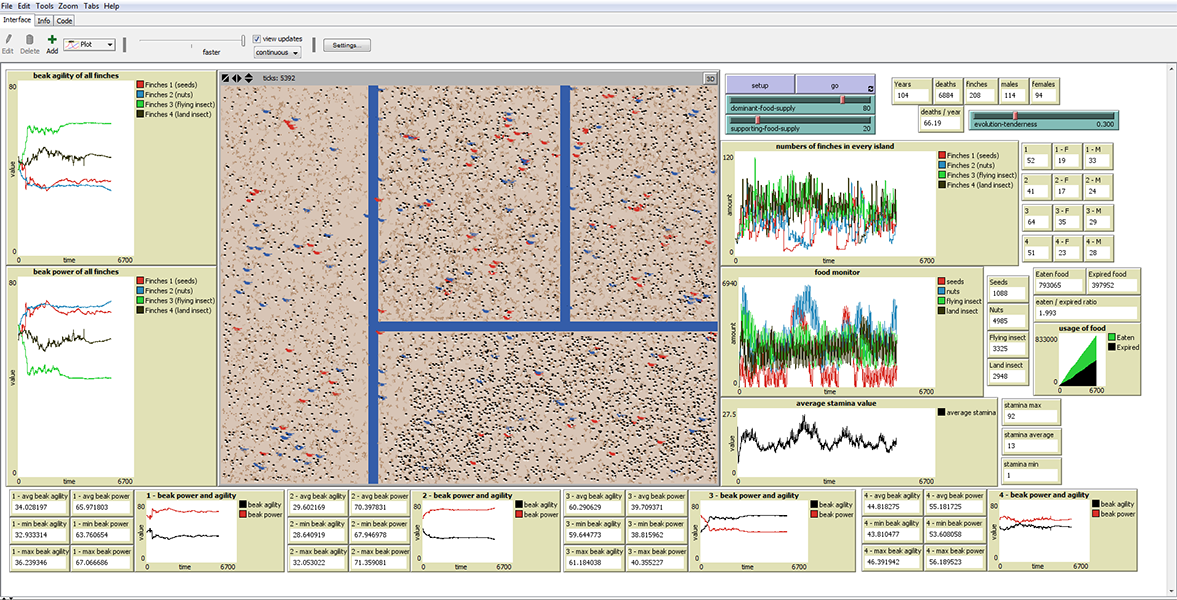
Task: Uncheck the view updates checkbox
Action: coord(257,39)
